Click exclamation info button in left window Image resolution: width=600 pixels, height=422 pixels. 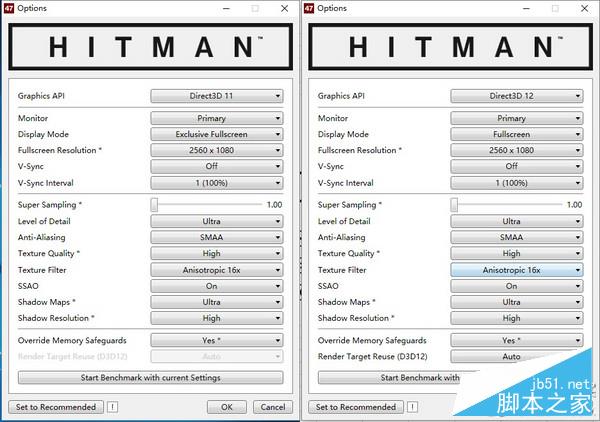tap(112, 407)
